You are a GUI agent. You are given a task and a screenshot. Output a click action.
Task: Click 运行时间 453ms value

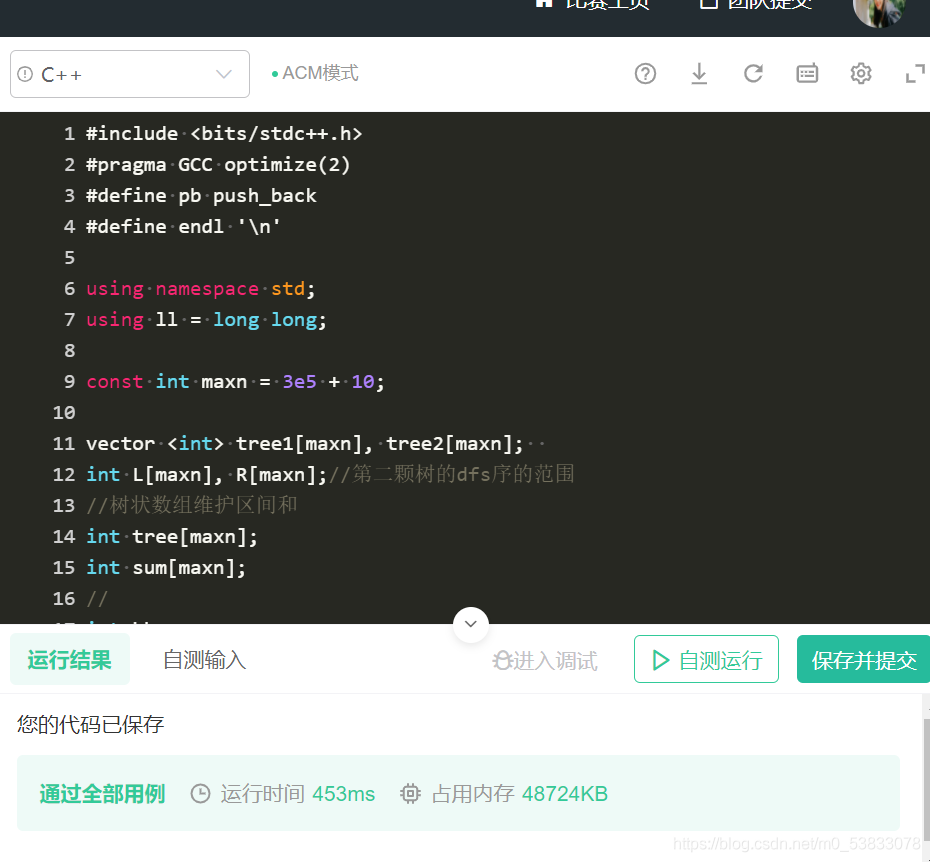click(343, 794)
